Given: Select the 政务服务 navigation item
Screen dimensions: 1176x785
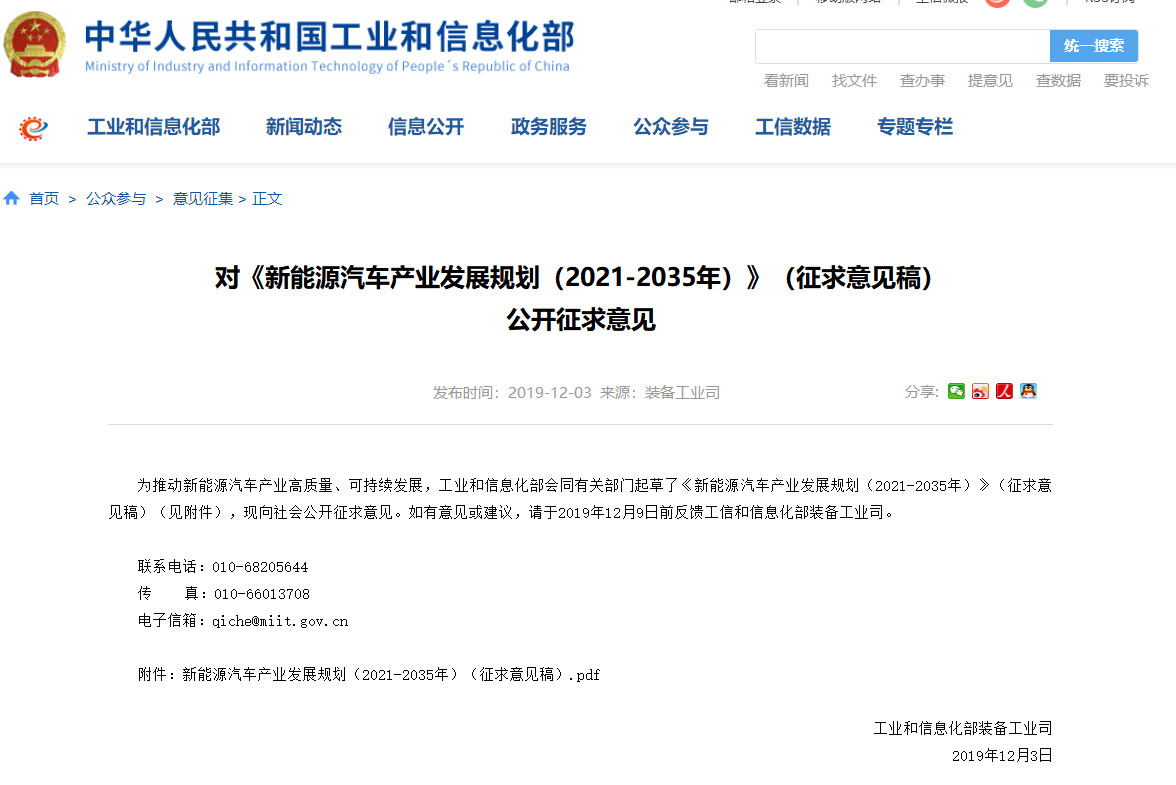Looking at the screenshot, I should coord(548,127).
